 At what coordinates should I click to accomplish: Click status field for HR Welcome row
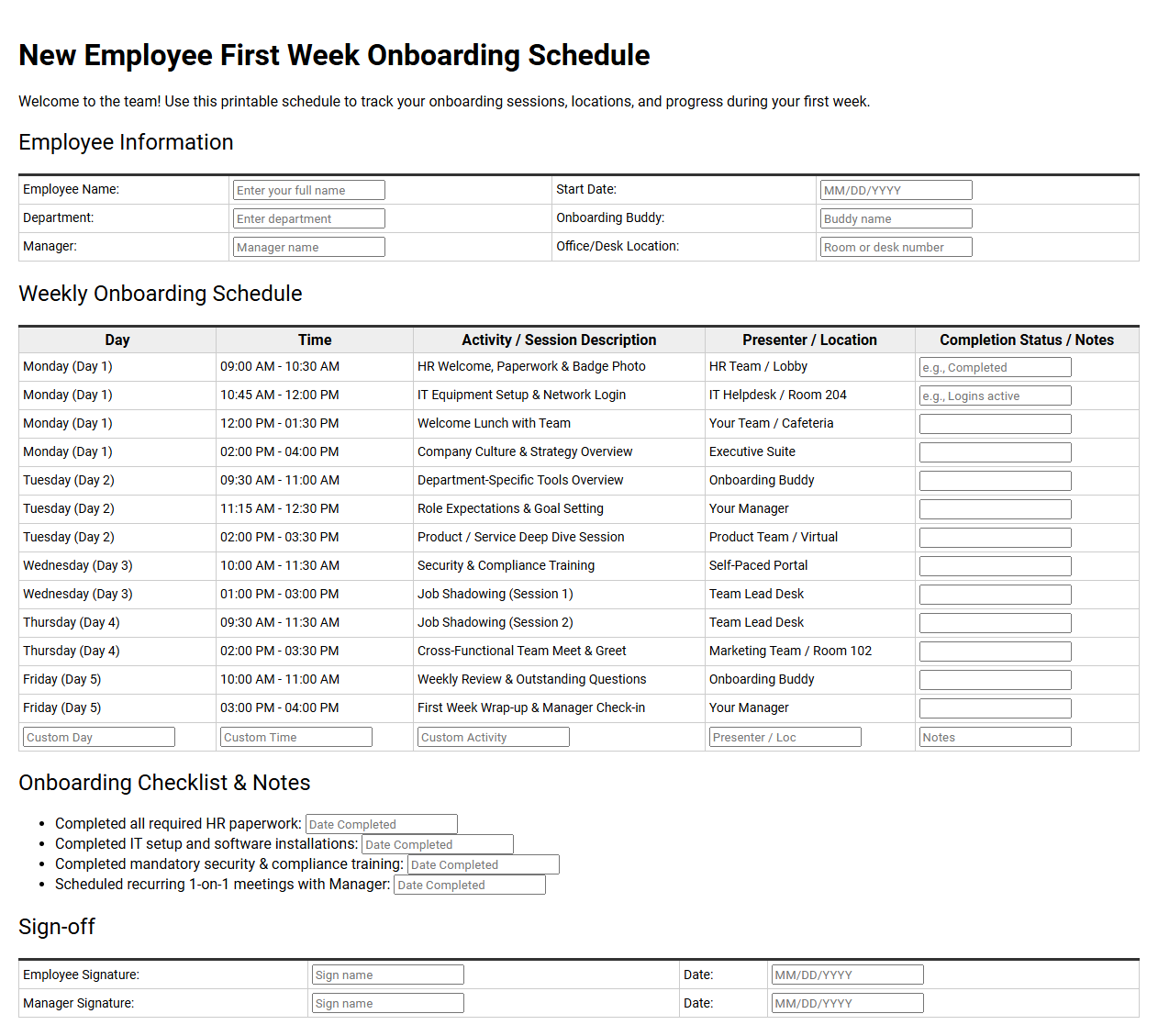click(996, 367)
